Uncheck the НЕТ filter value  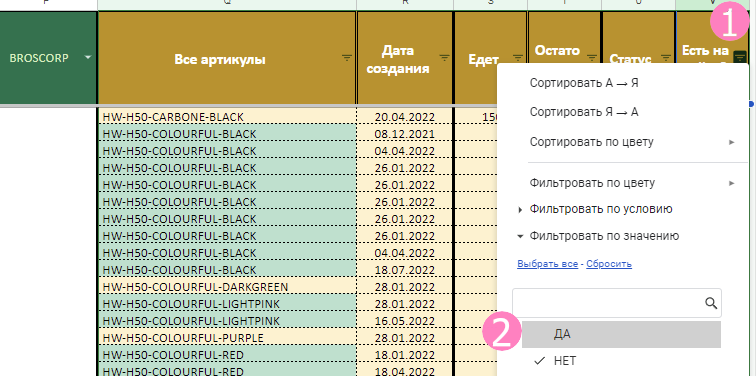tap(621, 361)
